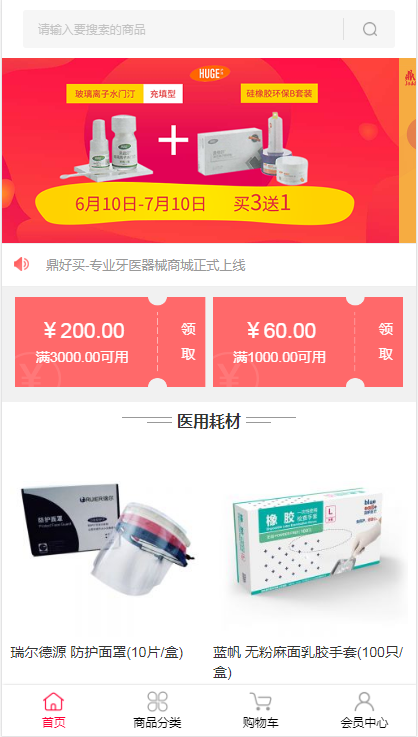The width and height of the screenshot is (418, 737).
Task: Tap the 医用耗材 section heading
Action: tap(209, 421)
